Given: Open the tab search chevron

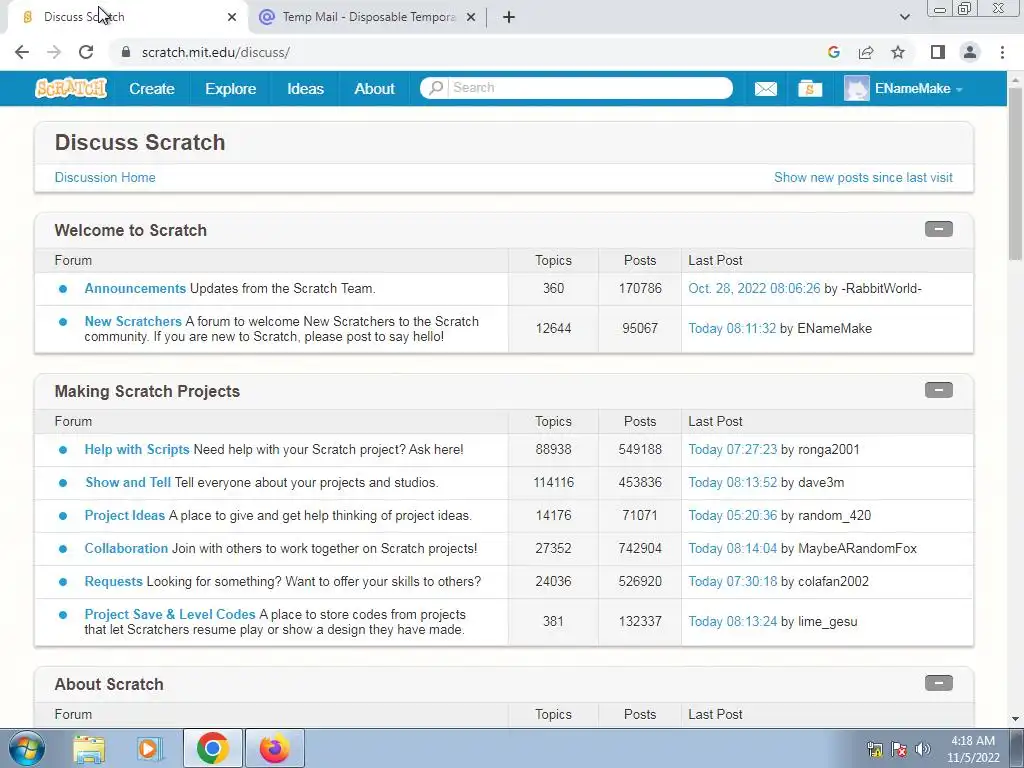Looking at the screenshot, I should pyautogui.click(x=904, y=17).
